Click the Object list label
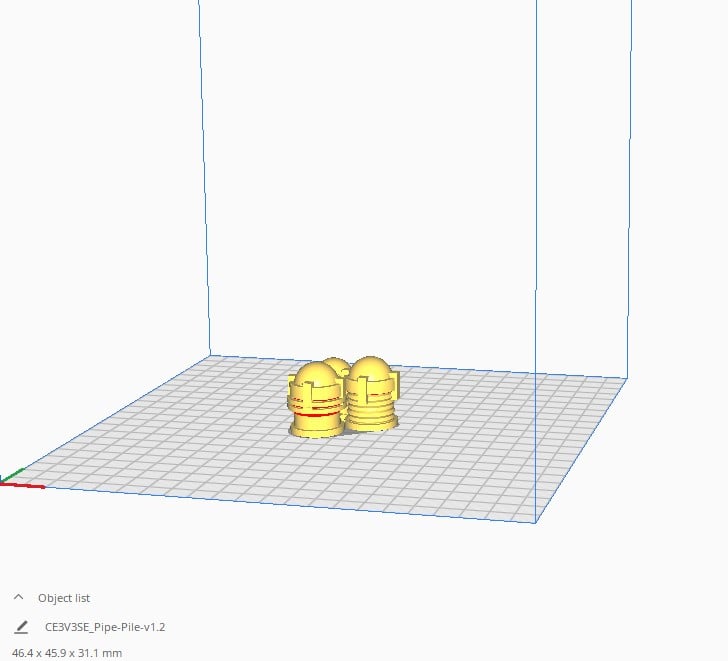This screenshot has width=728, height=661. (64, 598)
